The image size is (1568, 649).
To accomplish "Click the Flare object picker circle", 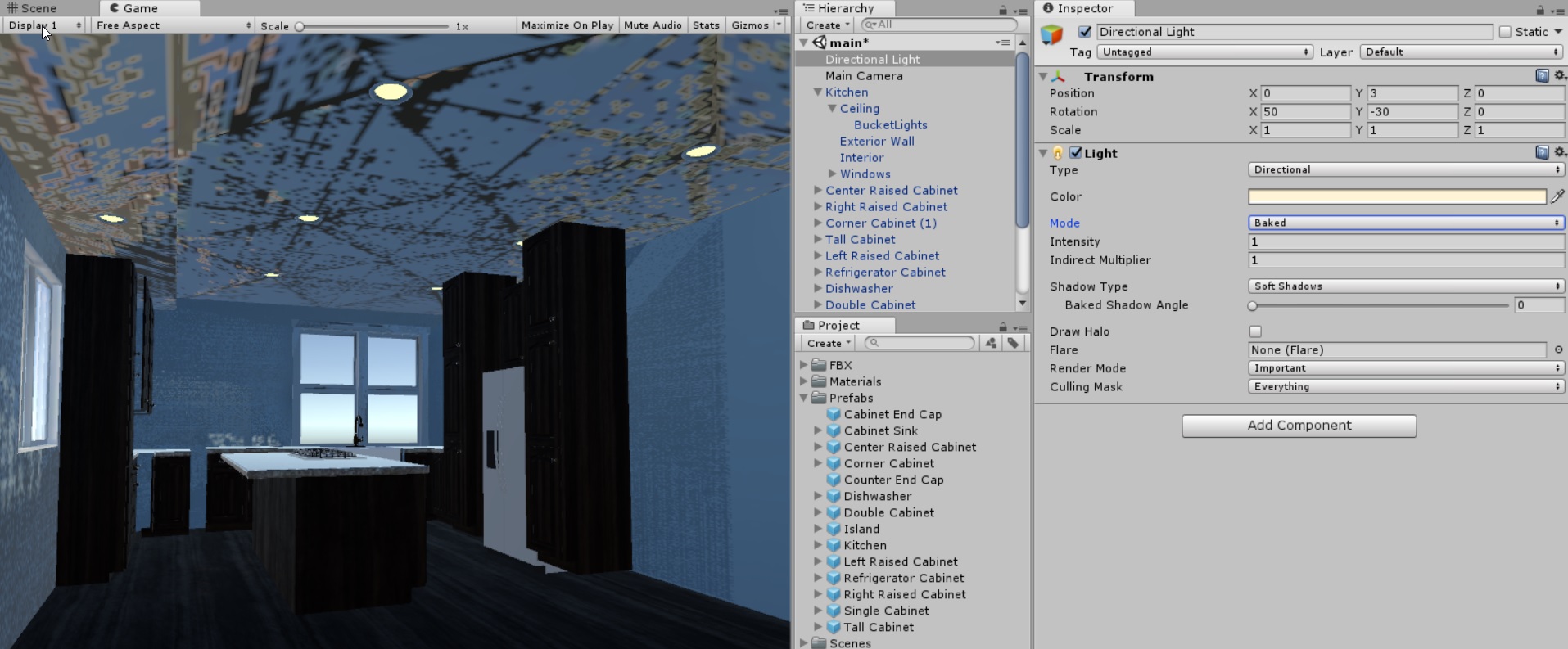I will [x=1558, y=349].
